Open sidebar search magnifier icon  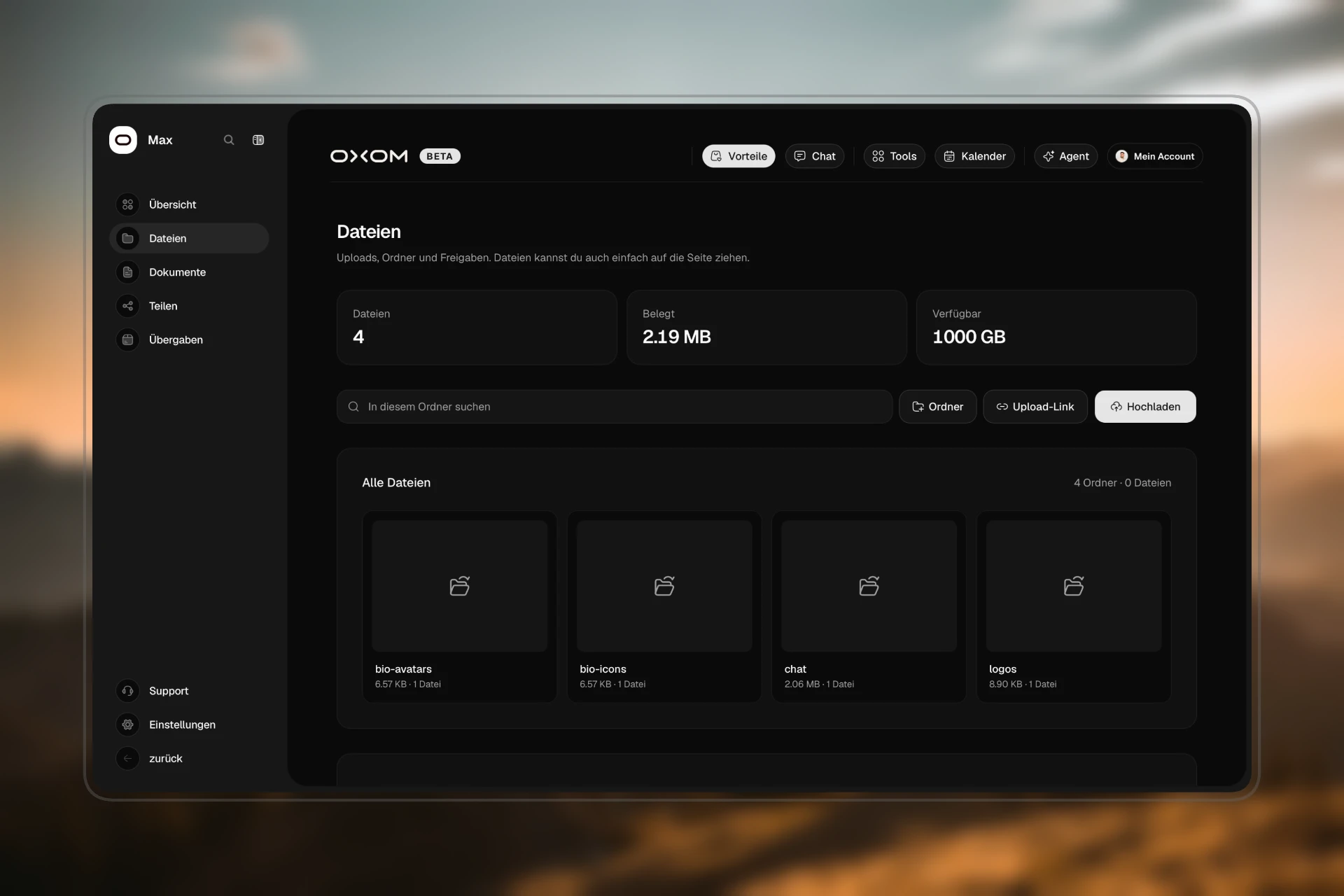(x=229, y=140)
